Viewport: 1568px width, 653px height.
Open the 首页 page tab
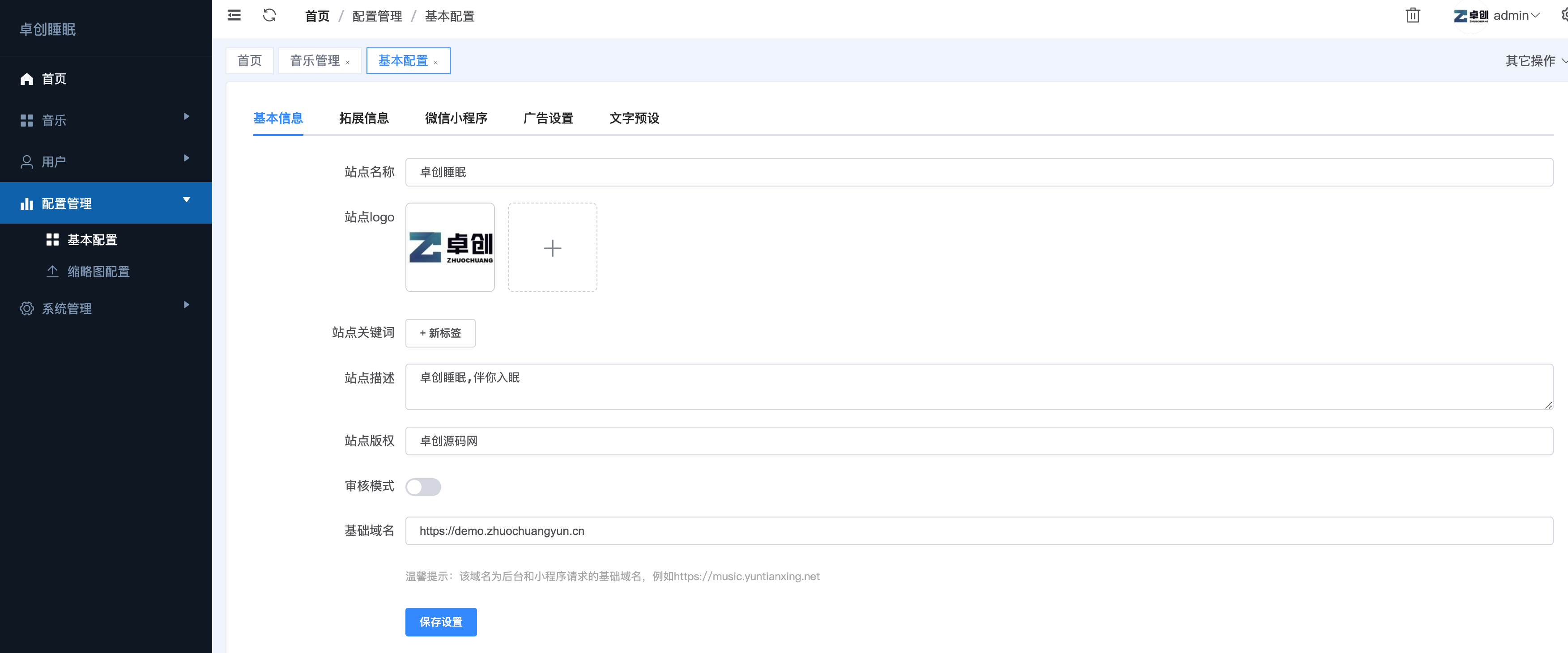[x=250, y=61]
